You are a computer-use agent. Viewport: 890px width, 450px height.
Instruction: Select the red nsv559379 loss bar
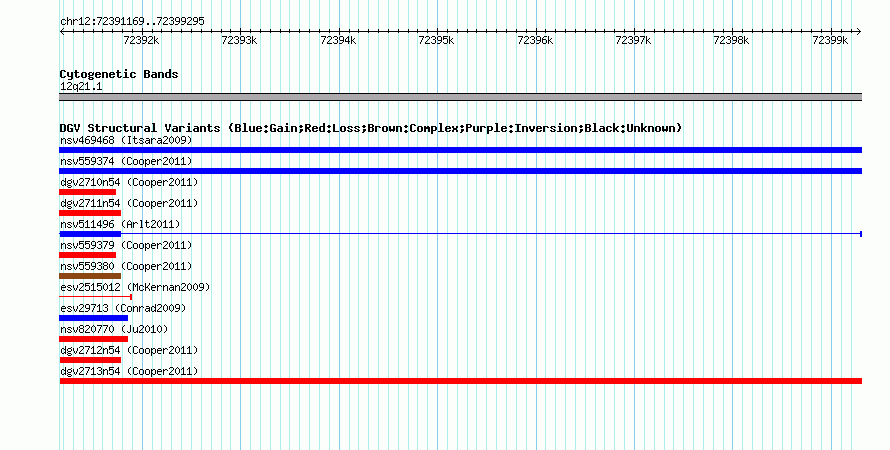(87, 255)
